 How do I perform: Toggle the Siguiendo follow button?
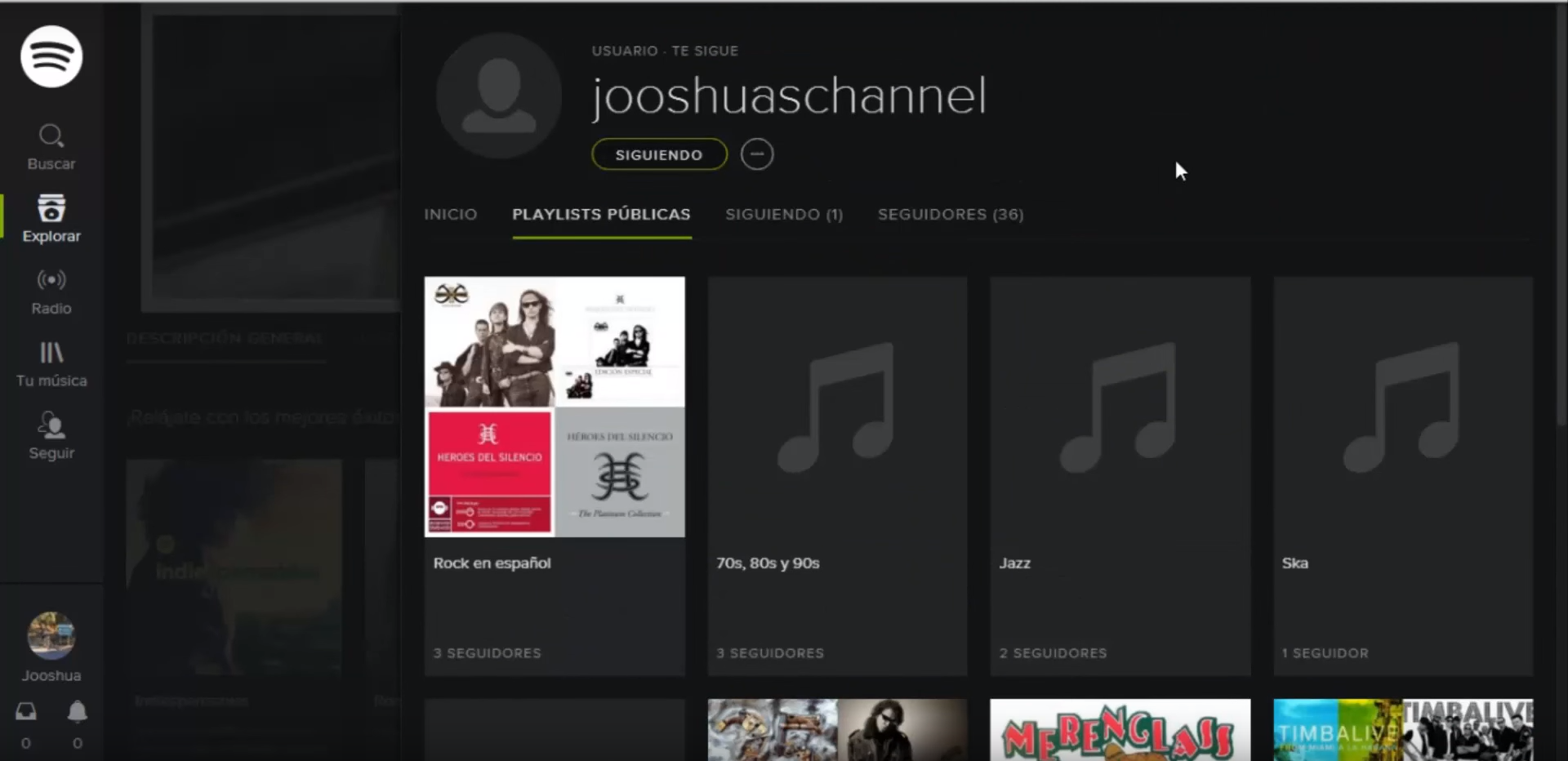659,154
